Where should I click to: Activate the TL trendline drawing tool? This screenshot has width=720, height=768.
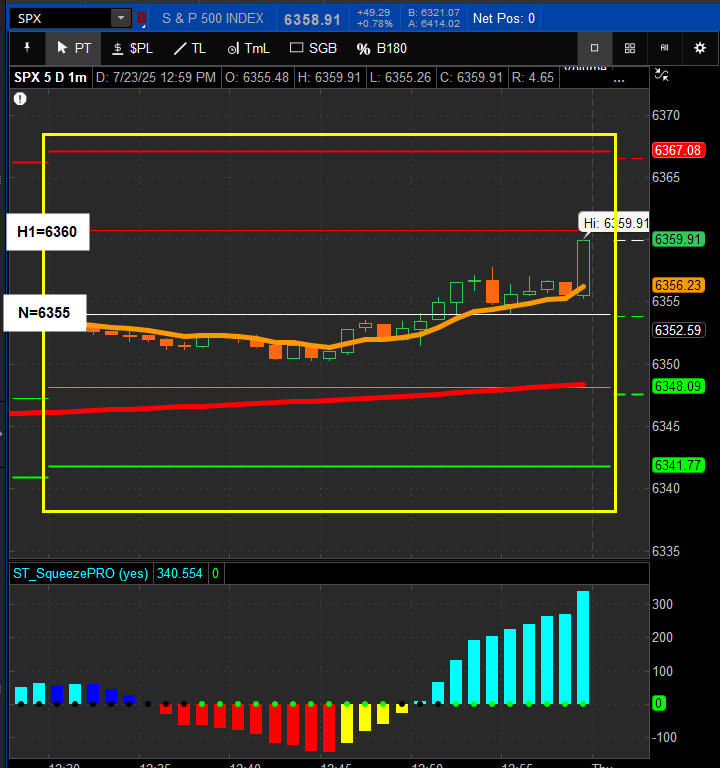click(x=190, y=48)
